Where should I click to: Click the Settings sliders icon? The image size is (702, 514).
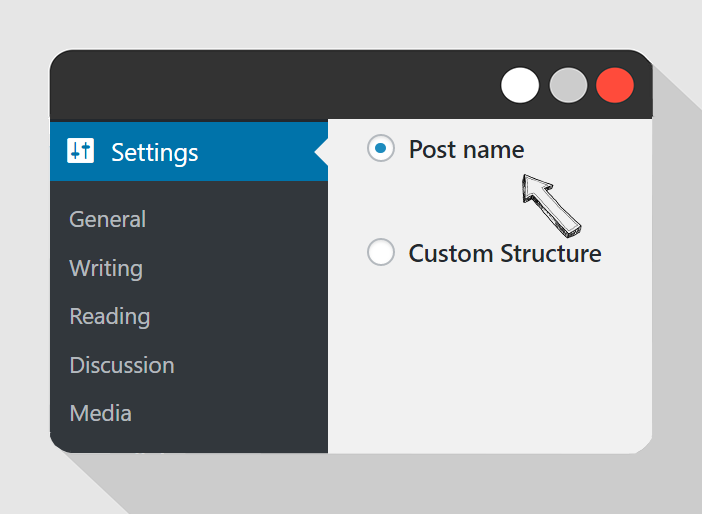point(80,150)
